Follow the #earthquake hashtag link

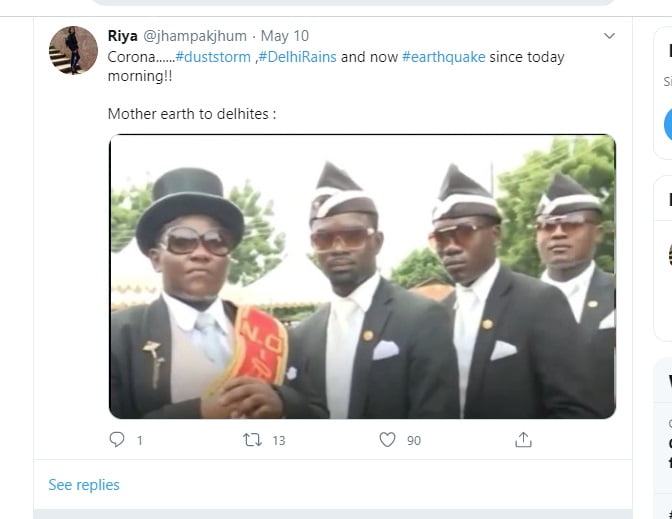[443, 57]
